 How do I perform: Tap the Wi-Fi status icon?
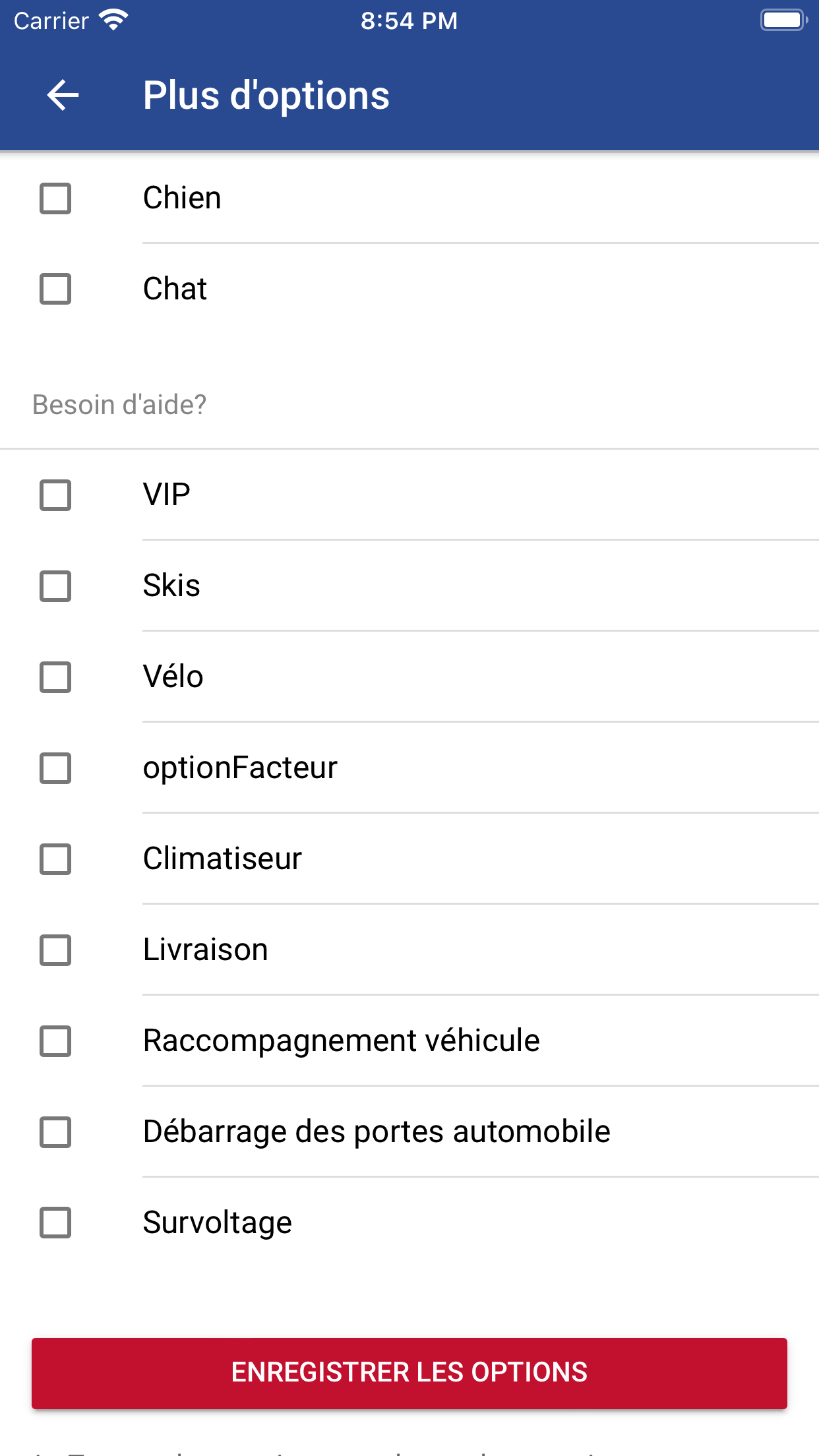pyautogui.click(x=113, y=20)
